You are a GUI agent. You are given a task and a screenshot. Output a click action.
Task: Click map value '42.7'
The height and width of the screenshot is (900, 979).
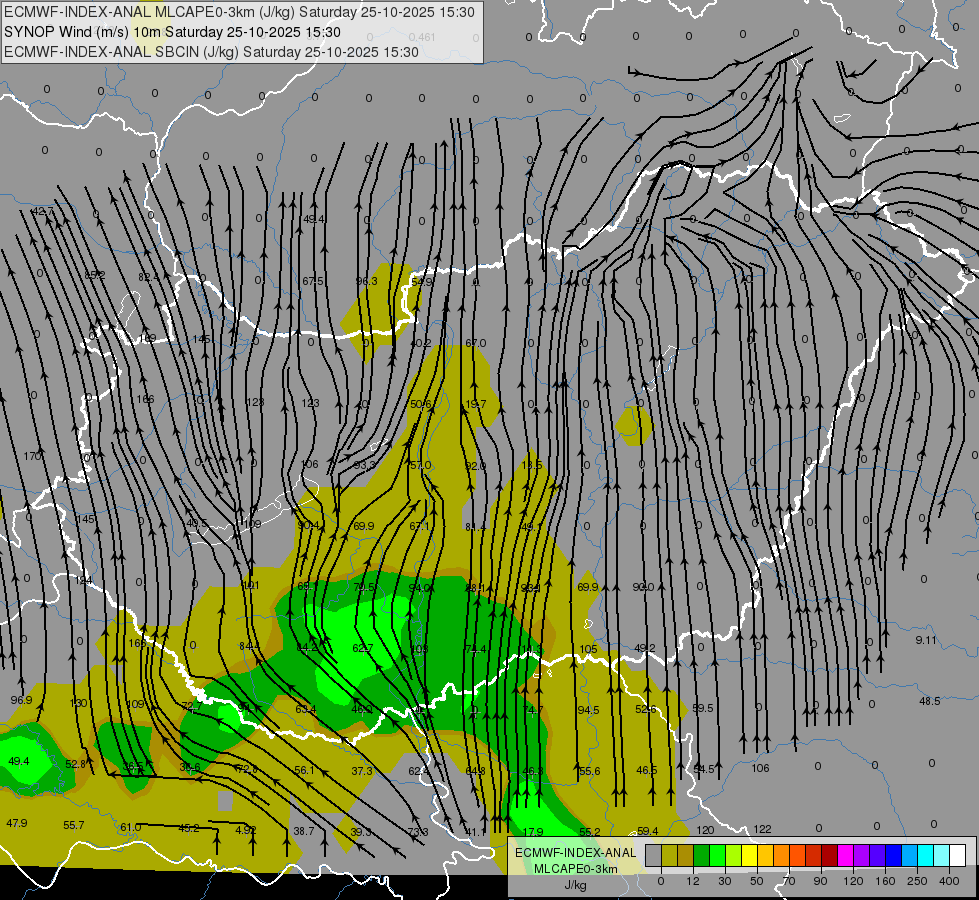point(43,212)
